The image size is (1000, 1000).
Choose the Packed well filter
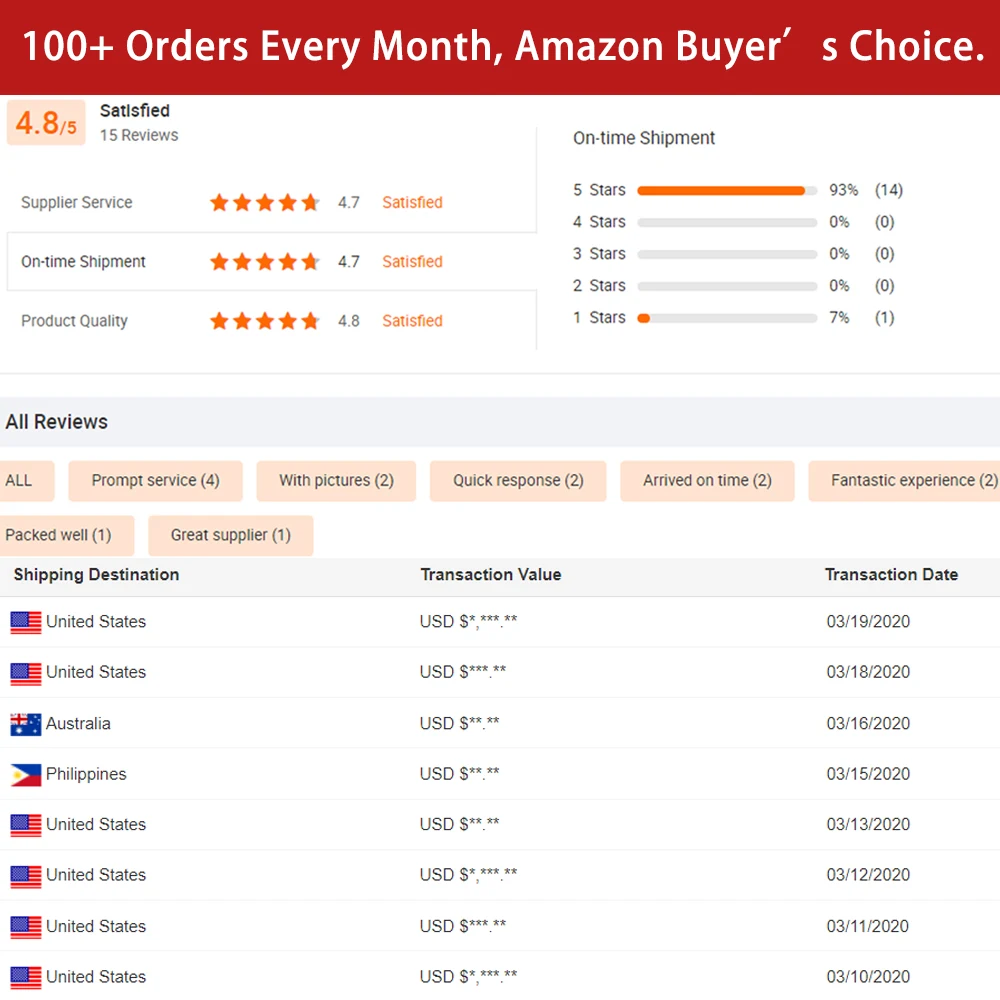[x=60, y=536]
